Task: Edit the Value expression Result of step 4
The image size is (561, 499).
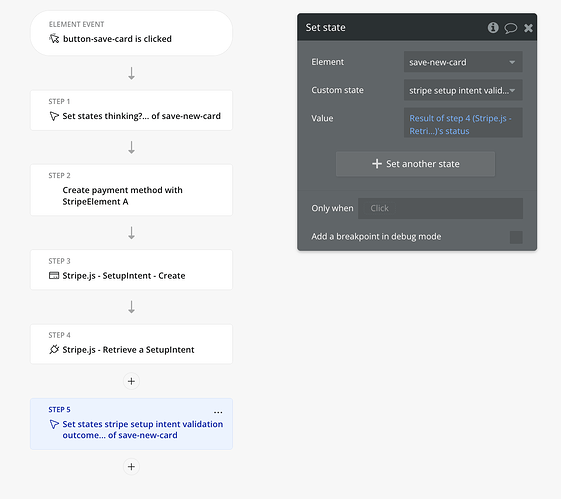Action: (463, 123)
